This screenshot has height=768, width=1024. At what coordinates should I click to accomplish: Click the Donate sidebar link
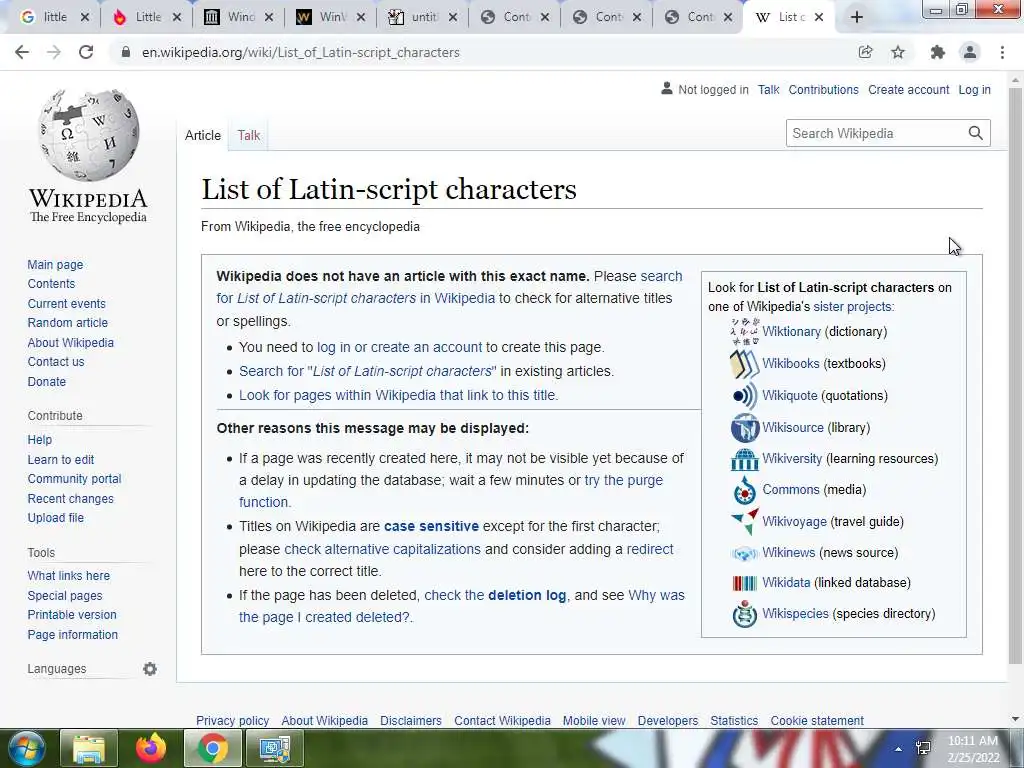coord(46,381)
